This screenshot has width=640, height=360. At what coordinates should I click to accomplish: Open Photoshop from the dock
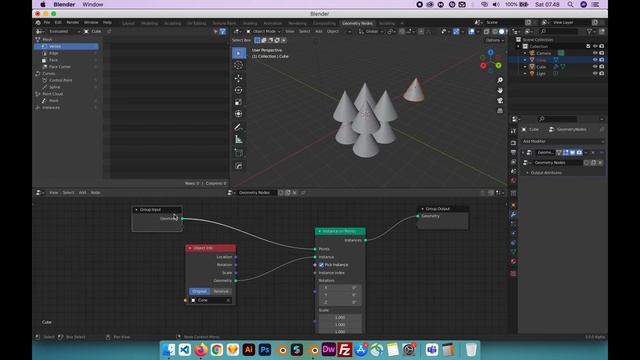[x=264, y=350]
